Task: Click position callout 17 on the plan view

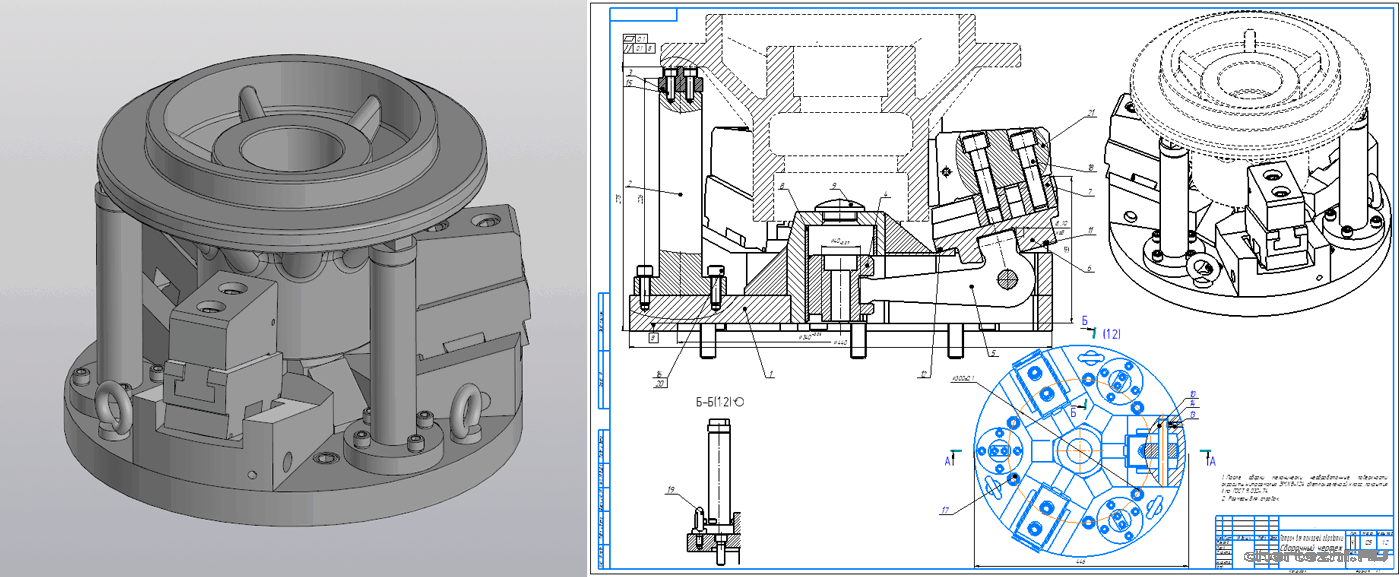Action: coord(944,509)
